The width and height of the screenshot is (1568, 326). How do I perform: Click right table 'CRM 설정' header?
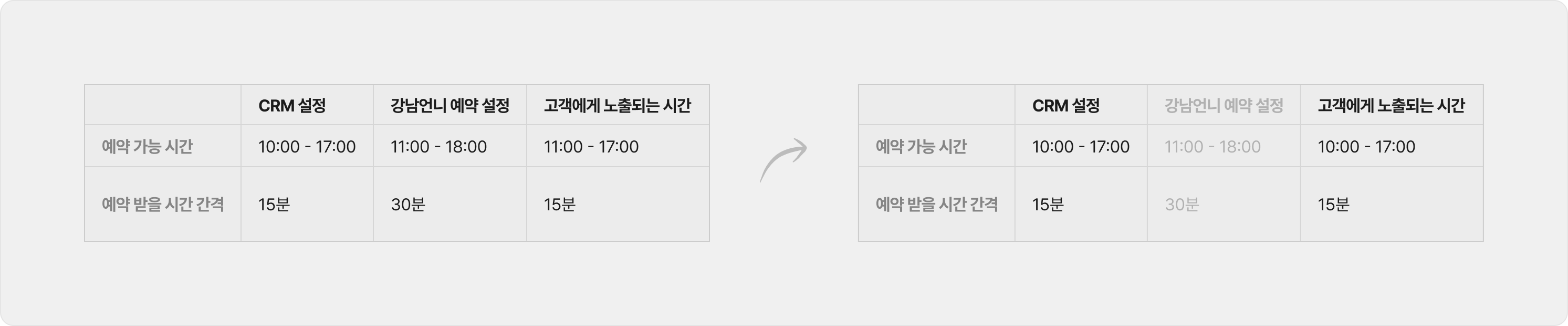pyautogui.click(x=1066, y=106)
